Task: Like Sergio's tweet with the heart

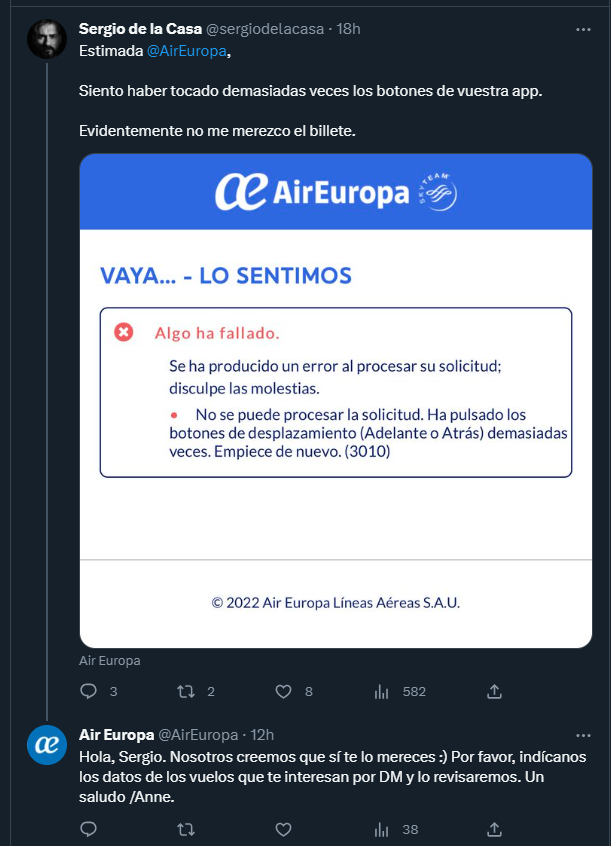Action: pyautogui.click(x=283, y=691)
